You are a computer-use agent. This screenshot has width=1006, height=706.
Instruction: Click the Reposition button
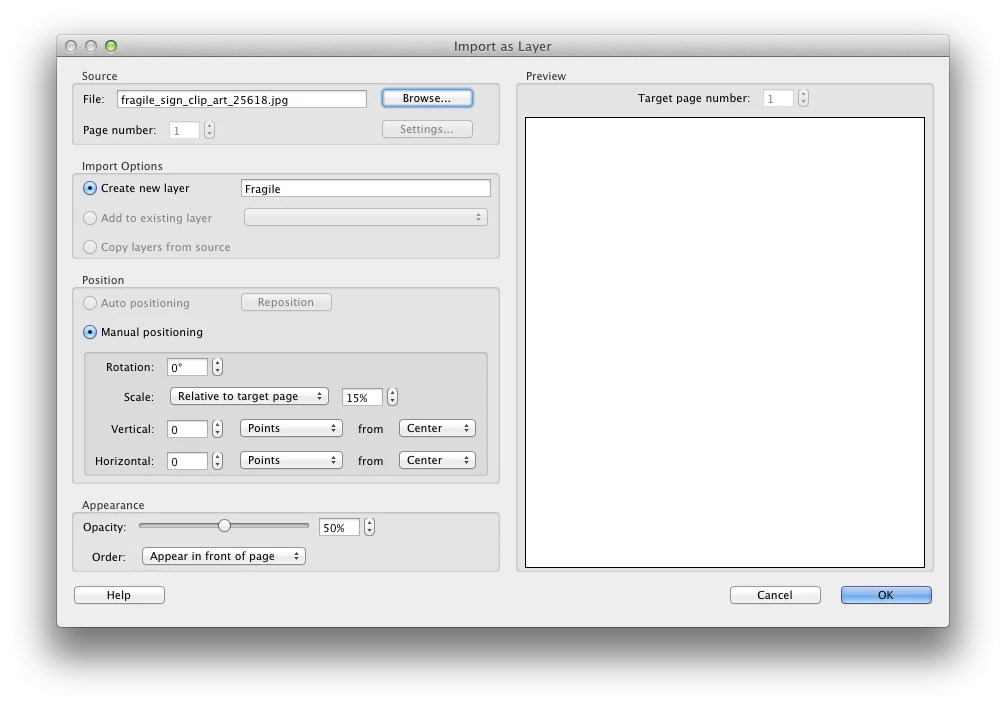(286, 302)
